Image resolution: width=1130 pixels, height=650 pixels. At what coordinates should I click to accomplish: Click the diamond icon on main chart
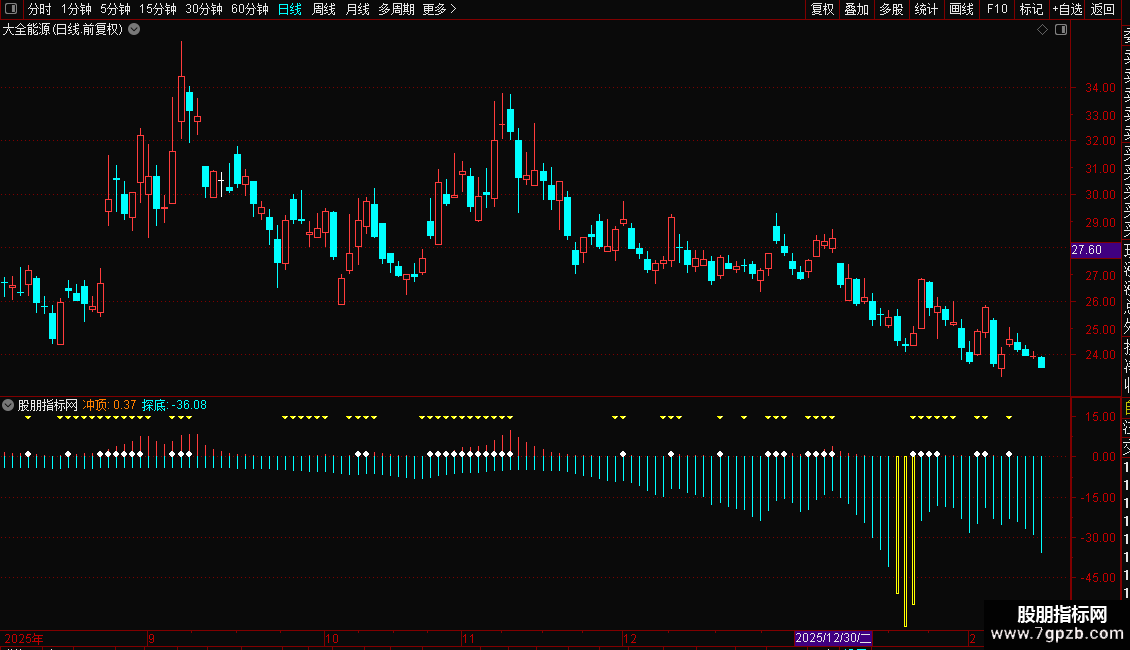click(1042, 30)
